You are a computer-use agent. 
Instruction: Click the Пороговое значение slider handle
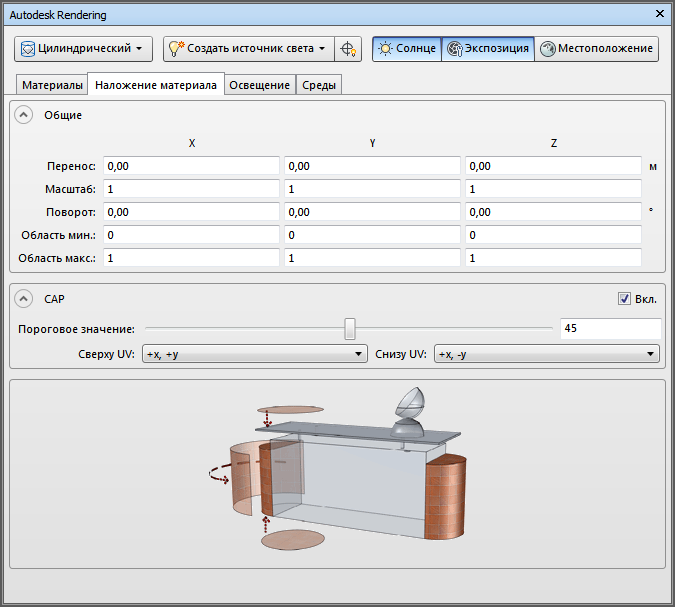pyautogui.click(x=349, y=328)
